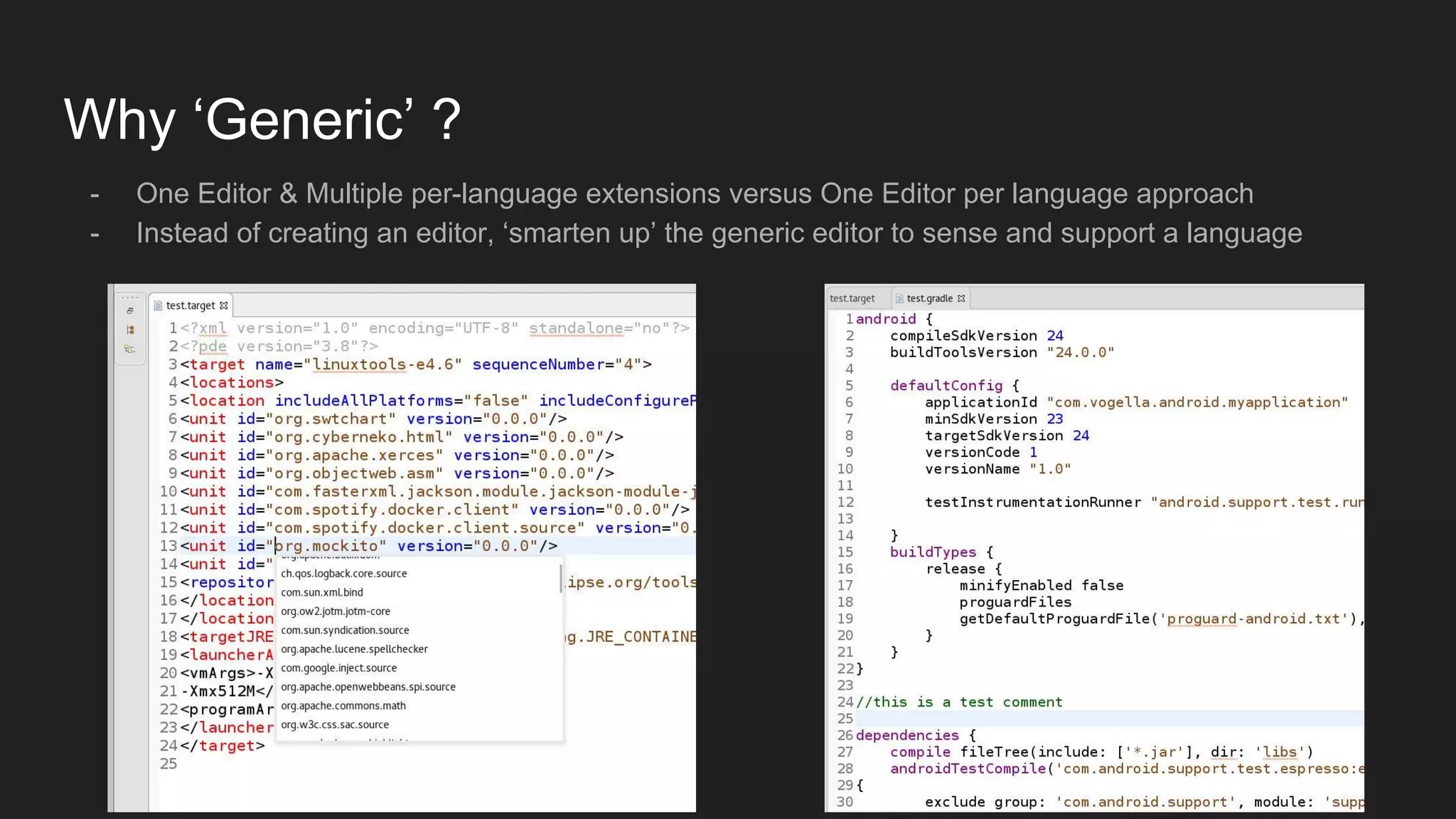Click sequenceNumber attribute on line 3

538,365
